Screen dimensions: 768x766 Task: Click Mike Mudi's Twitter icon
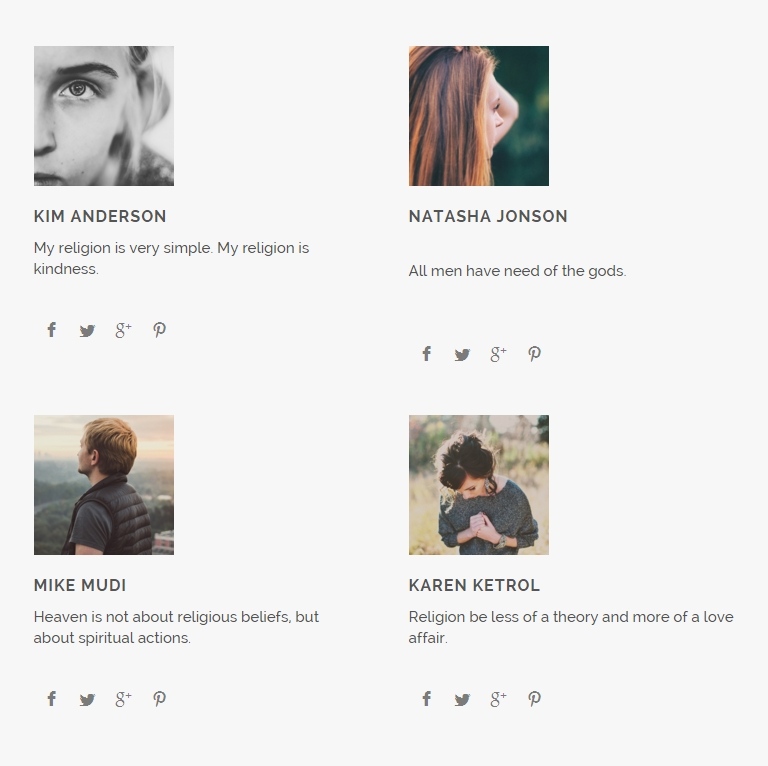[x=87, y=699]
